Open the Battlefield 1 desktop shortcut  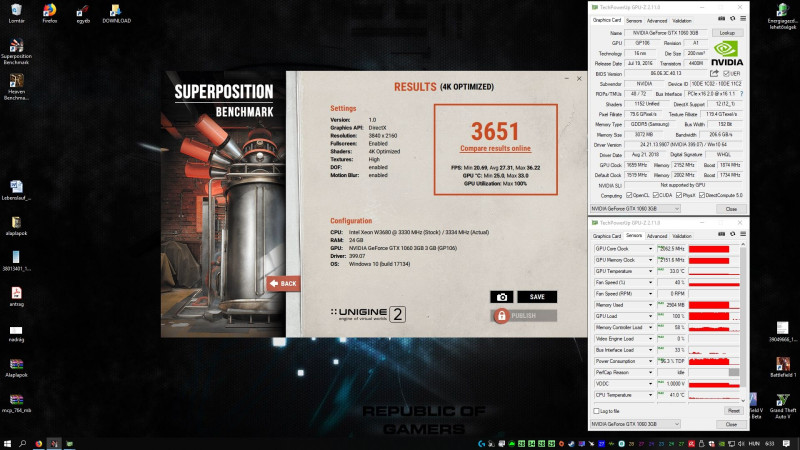[x=783, y=367]
